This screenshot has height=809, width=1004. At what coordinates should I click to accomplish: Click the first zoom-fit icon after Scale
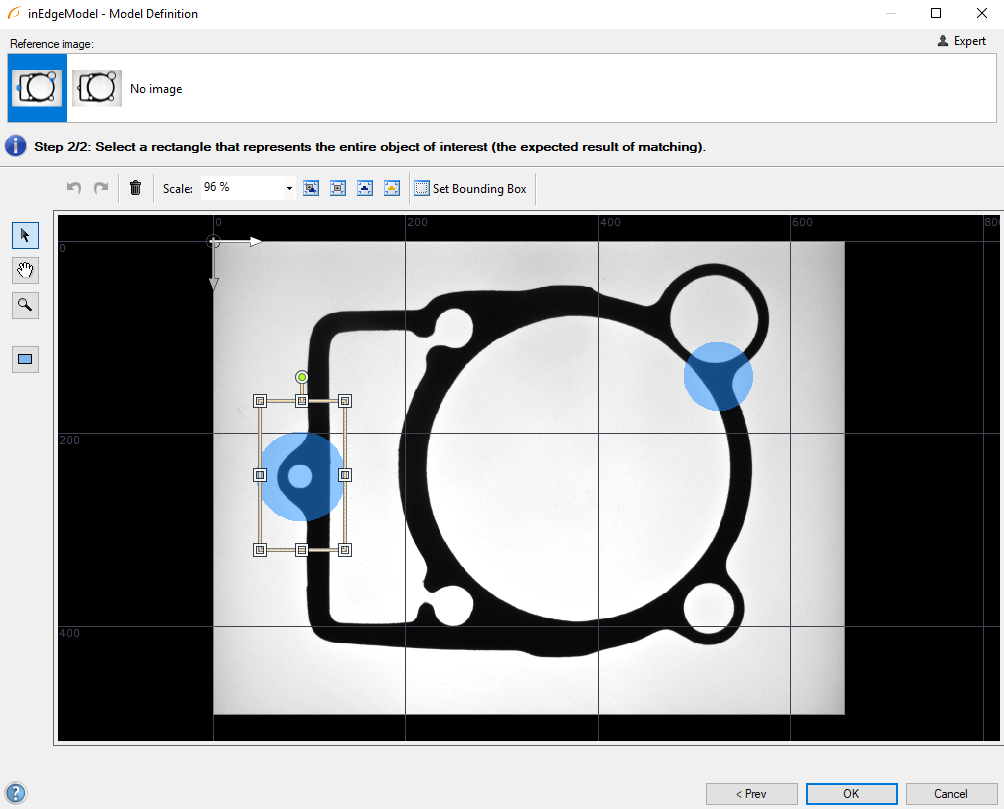(311, 188)
